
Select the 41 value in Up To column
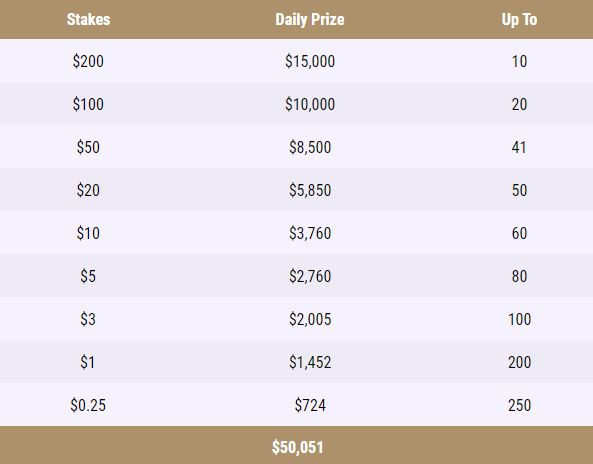(x=519, y=147)
